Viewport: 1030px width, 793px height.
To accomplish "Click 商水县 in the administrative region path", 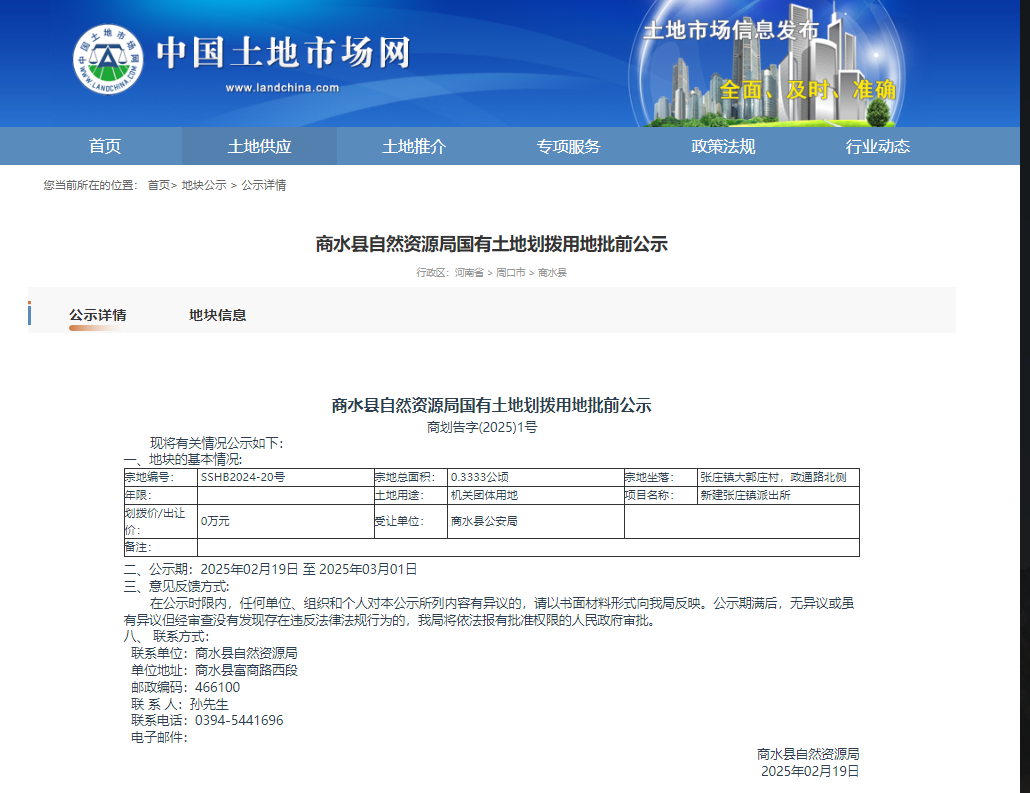I will (552, 272).
